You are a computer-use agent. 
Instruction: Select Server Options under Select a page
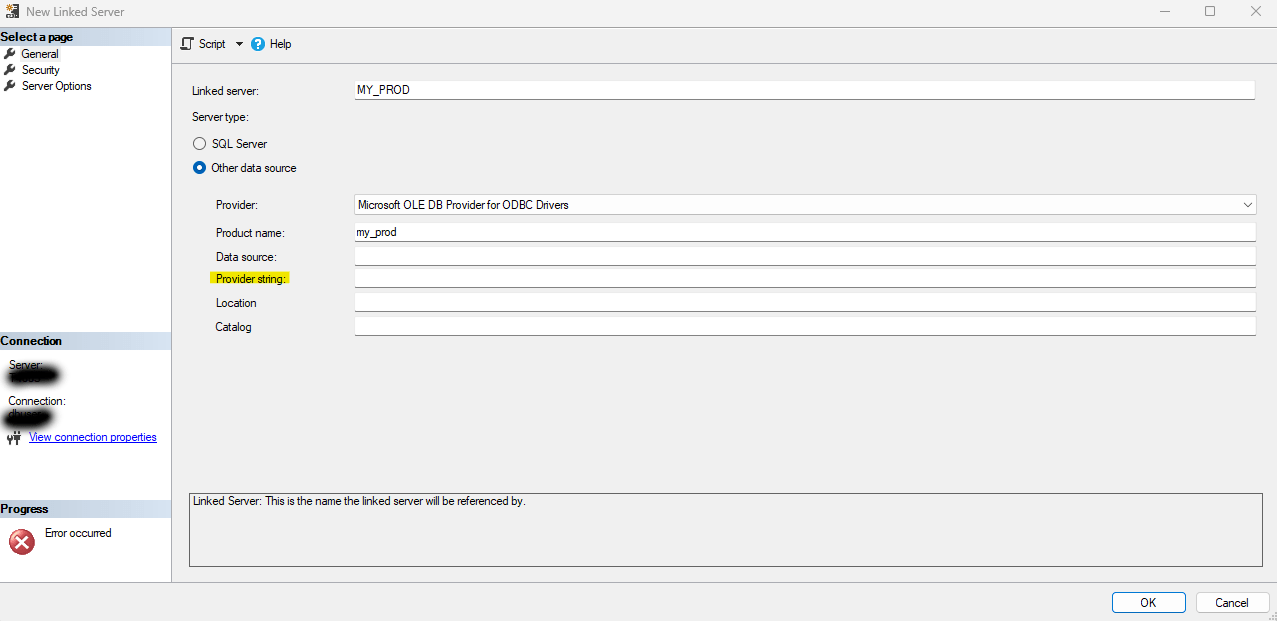[56, 85]
